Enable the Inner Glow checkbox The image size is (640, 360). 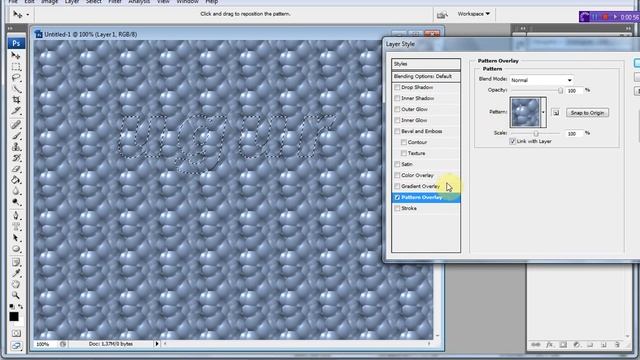(397, 120)
